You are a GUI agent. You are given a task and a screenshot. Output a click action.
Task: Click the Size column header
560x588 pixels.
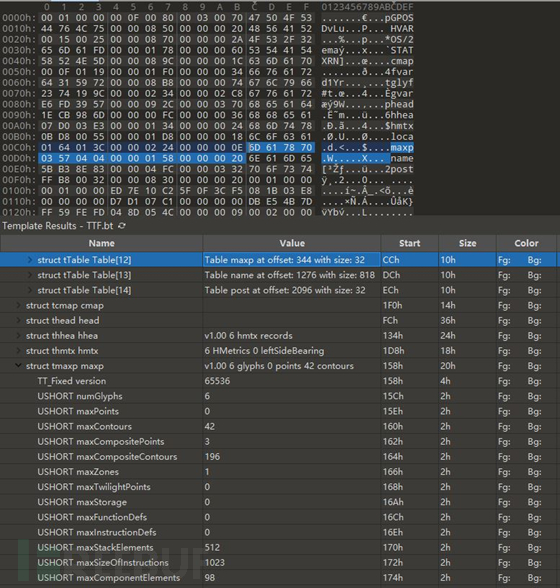pyautogui.click(x=467, y=243)
